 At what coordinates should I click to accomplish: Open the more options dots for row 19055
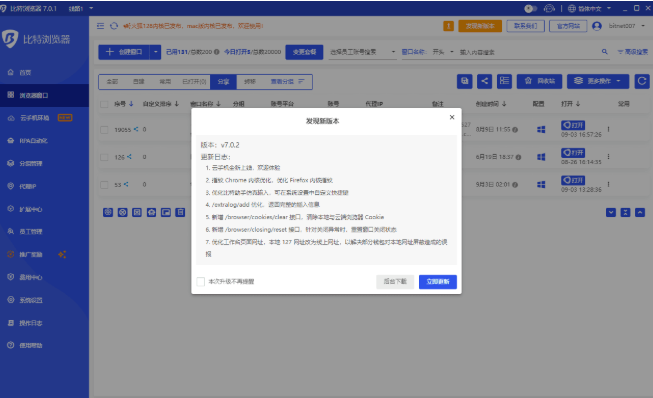pyautogui.click(x=608, y=129)
